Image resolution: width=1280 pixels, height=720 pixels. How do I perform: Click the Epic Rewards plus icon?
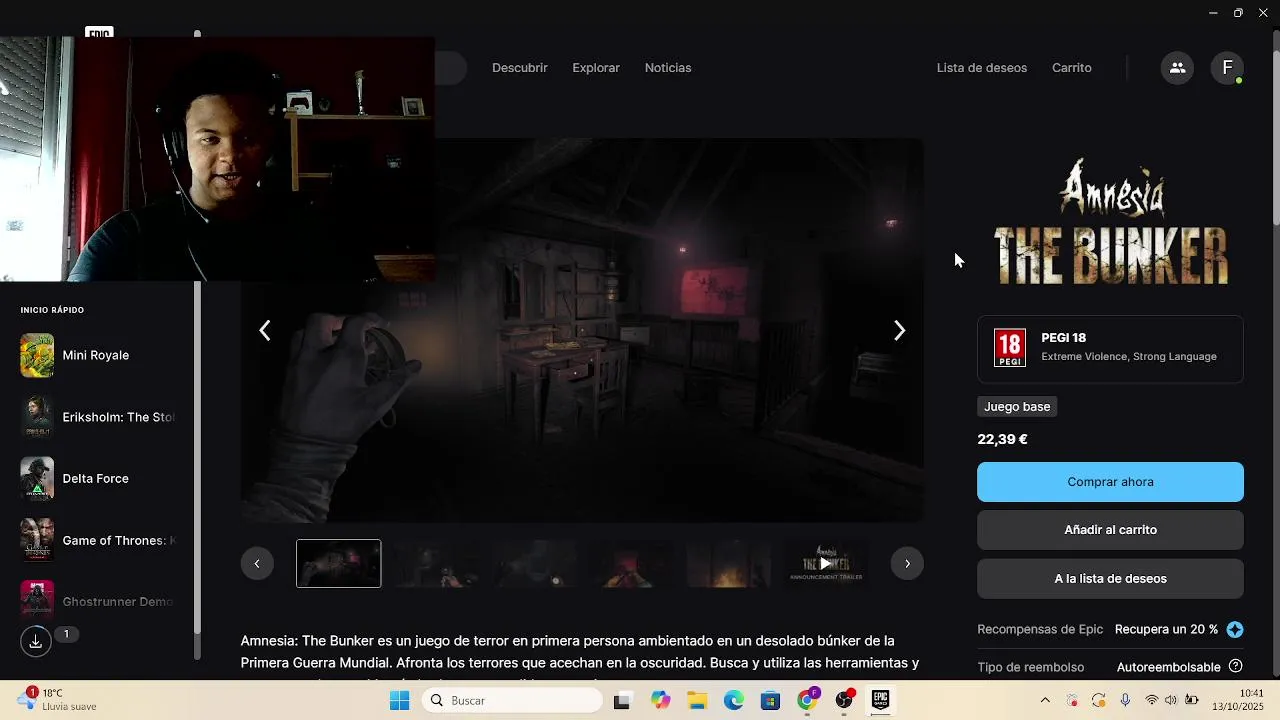[x=1235, y=629]
